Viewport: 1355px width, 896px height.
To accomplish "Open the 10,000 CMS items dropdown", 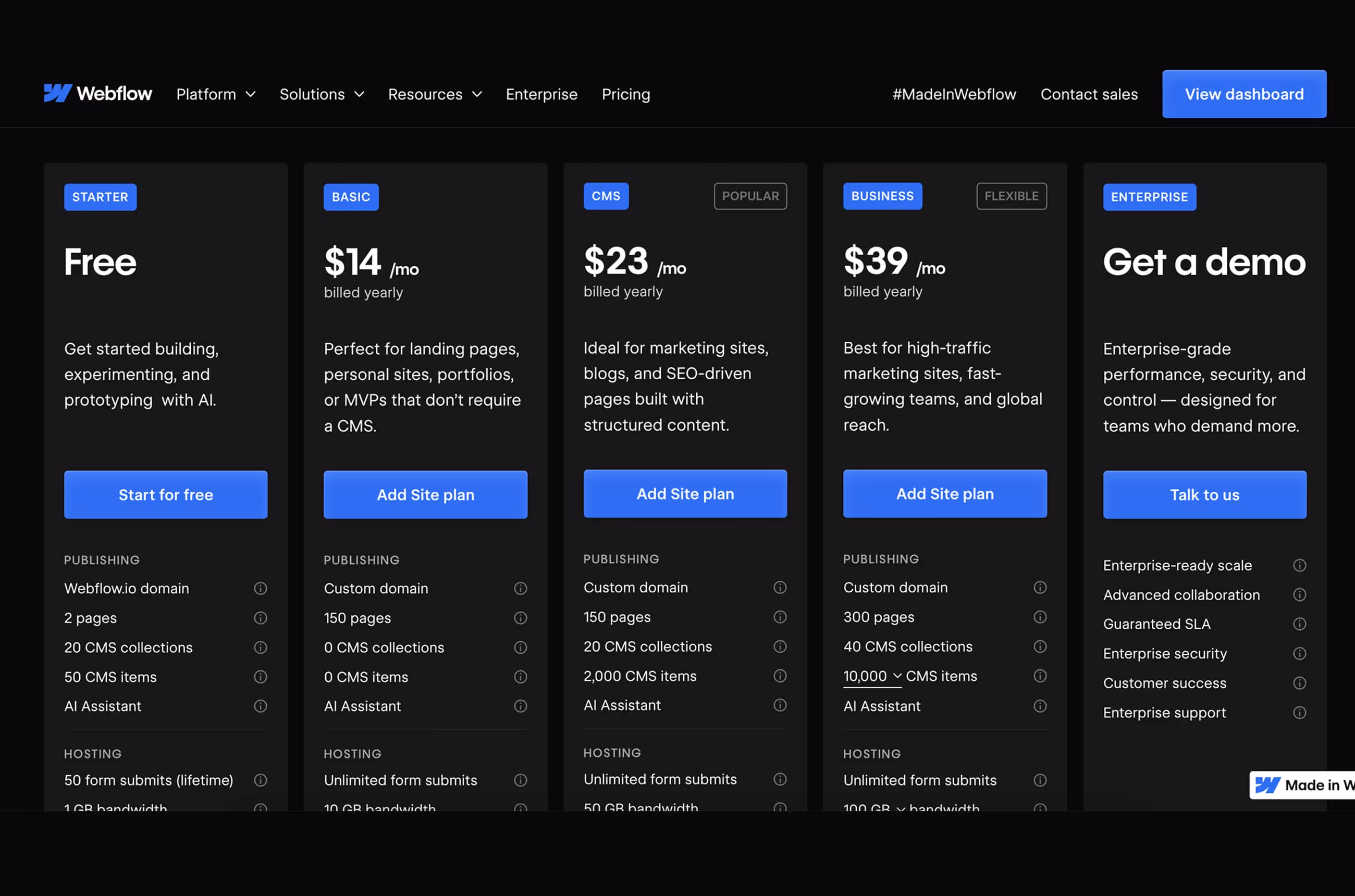I will click(872, 677).
